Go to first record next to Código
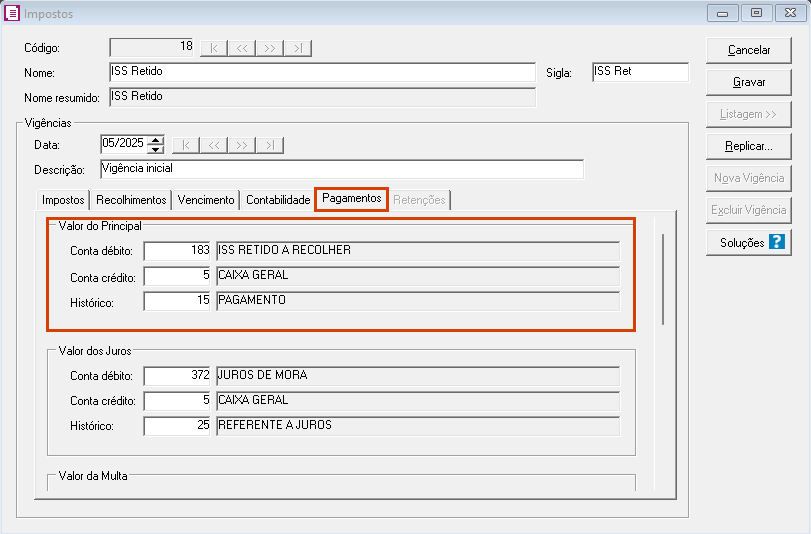 point(214,48)
